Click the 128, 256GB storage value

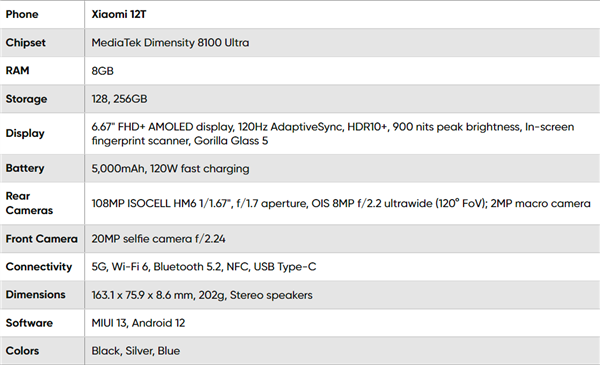pos(119,99)
